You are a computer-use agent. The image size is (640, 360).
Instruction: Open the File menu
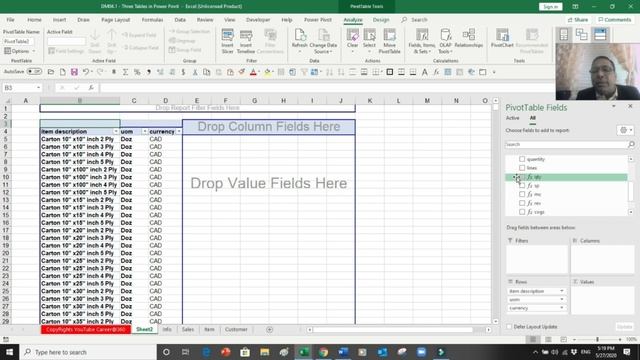tap(10, 20)
